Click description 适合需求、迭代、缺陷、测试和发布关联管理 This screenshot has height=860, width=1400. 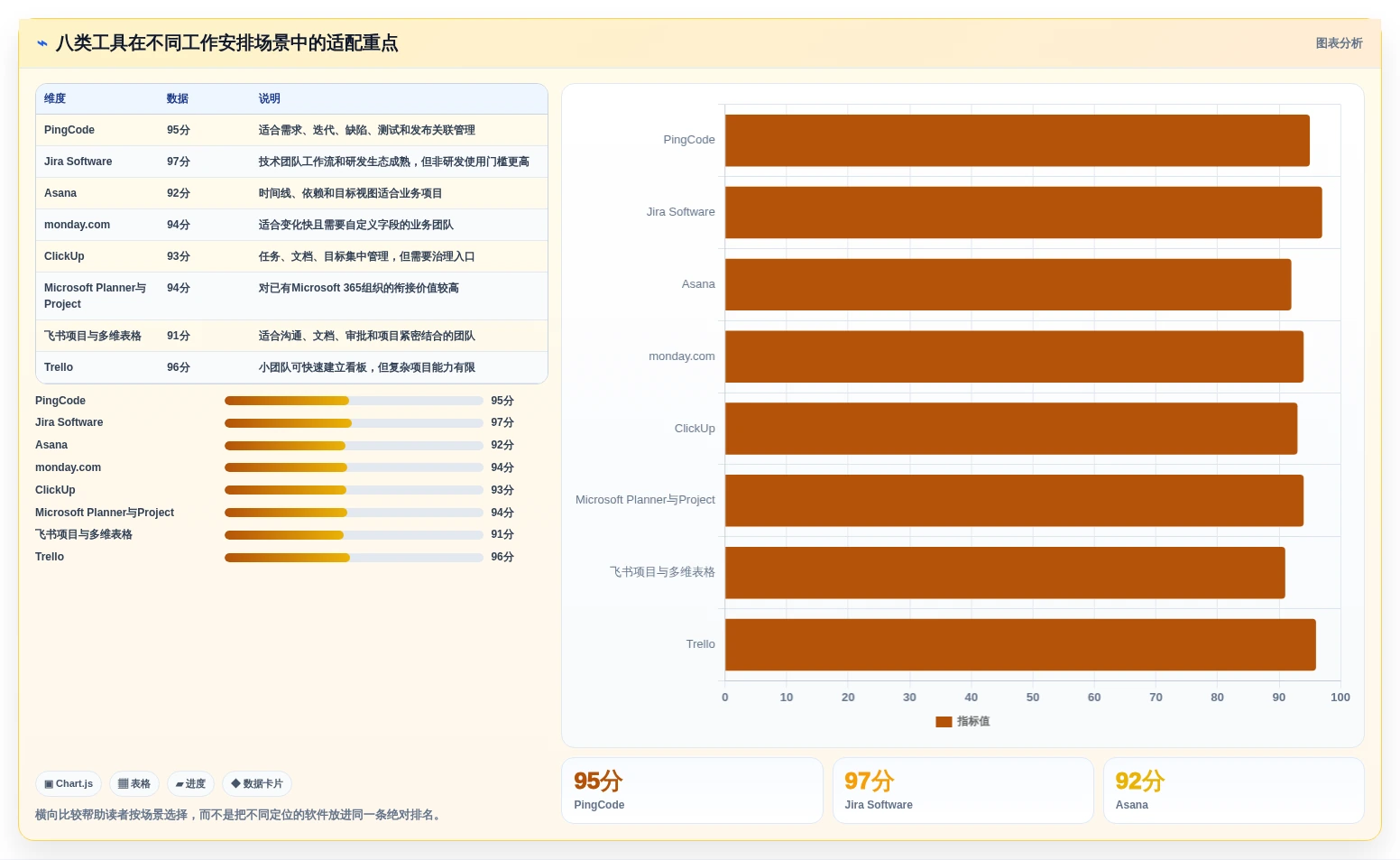pyautogui.click(x=367, y=131)
